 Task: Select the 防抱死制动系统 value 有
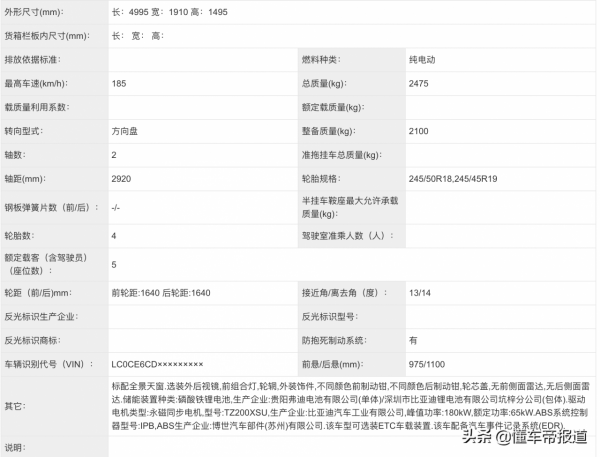tap(413, 340)
